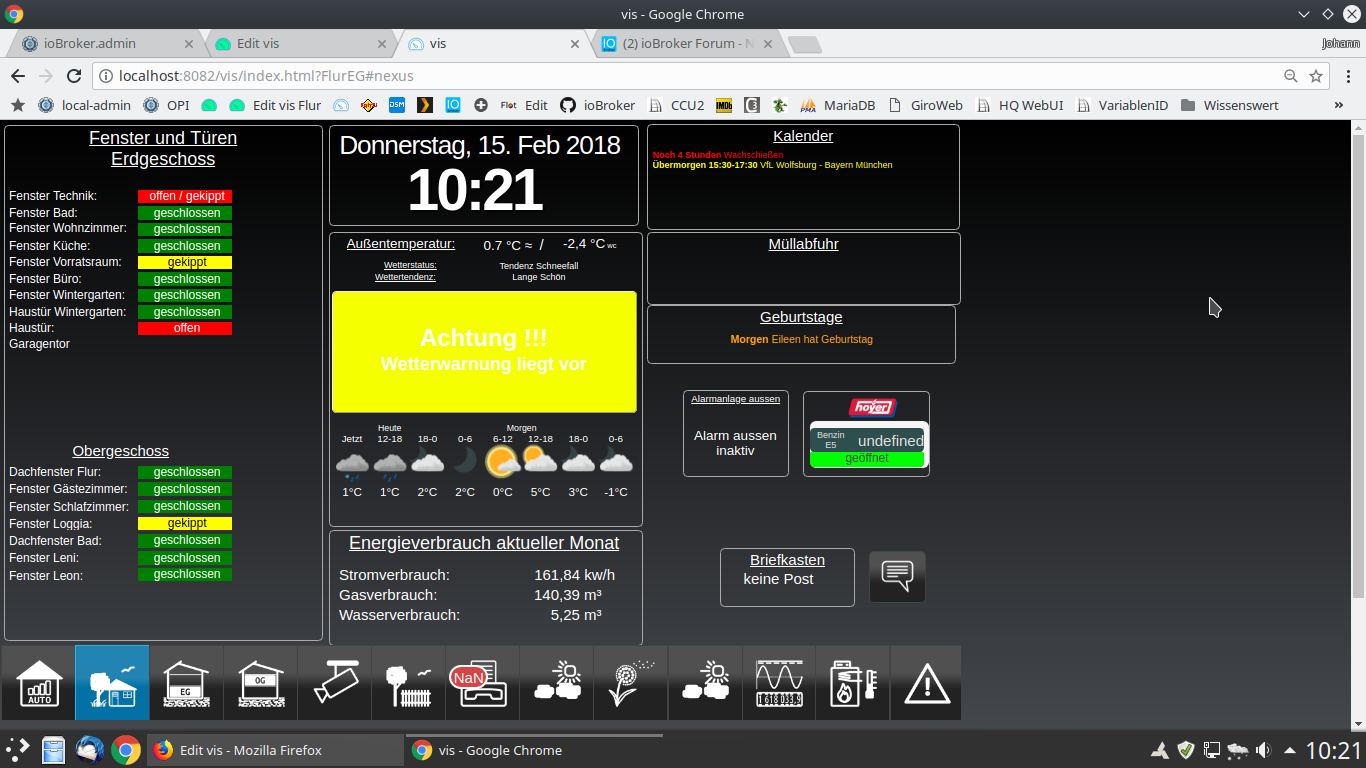Open the HQ WebUI bookmark
This screenshot has height=768, width=1366.
point(1019,105)
